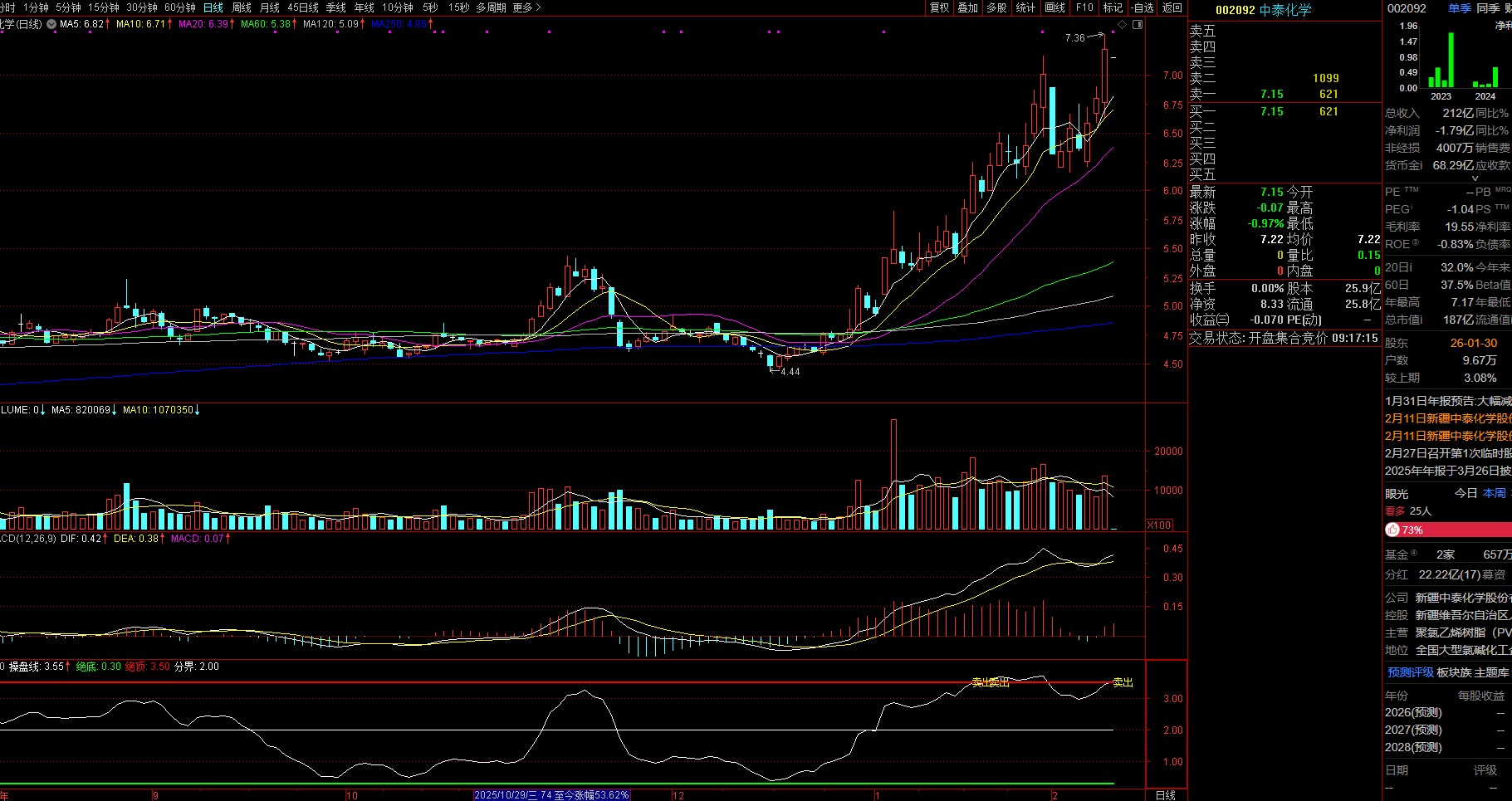Image resolution: width=1512 pixels, height=801 pixels.
Task: Click the MA5: 6.82 indicator label
Action: click(x=84, y=24)
